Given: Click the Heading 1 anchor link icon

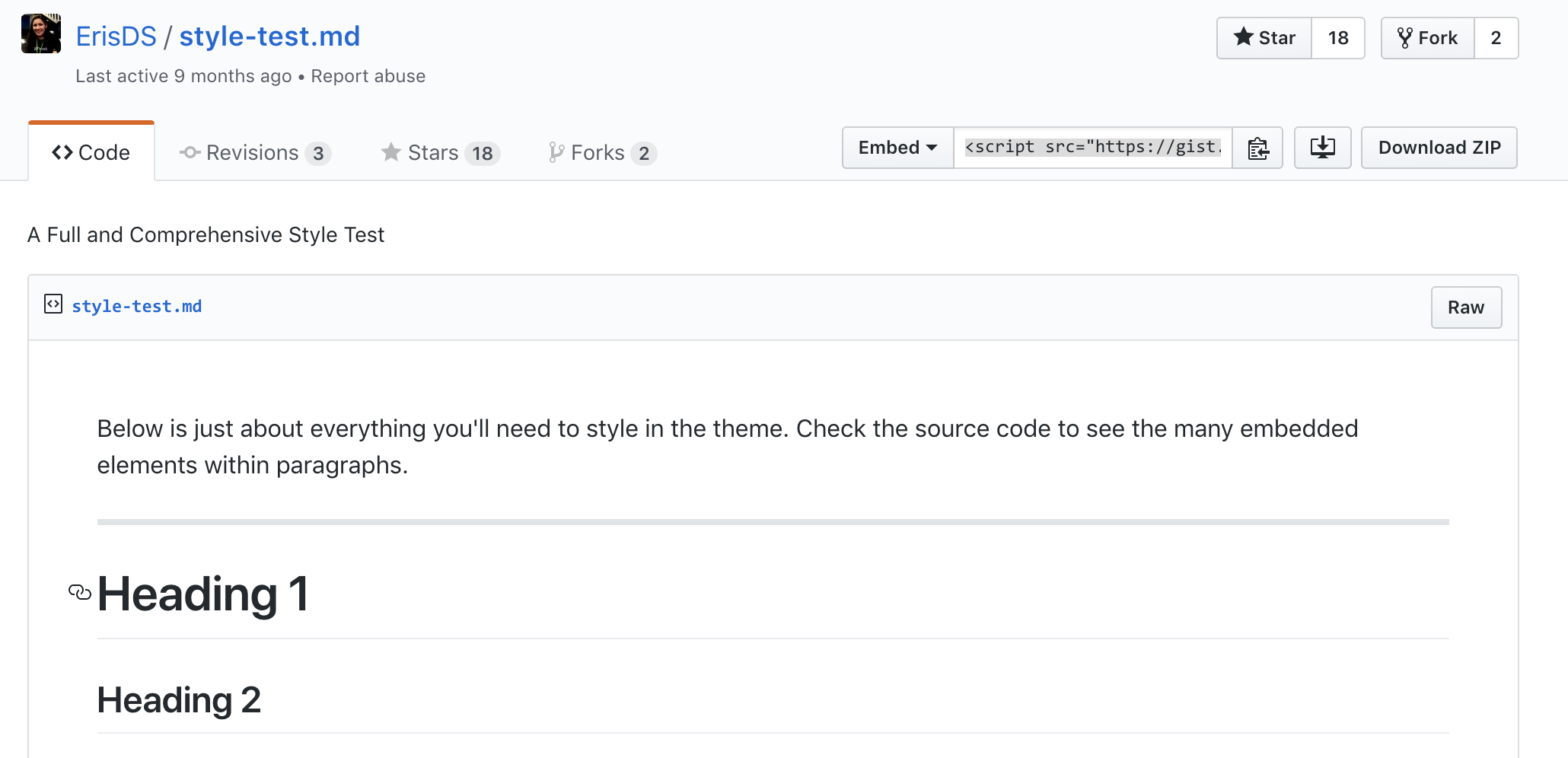Looking at the screenshot, I should (80, 592).
